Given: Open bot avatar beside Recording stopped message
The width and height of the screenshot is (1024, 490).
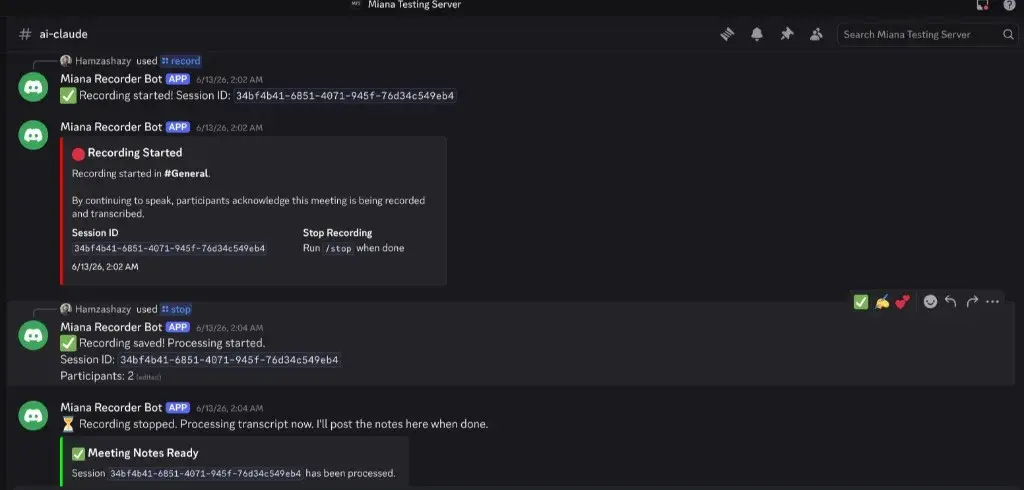Looking at the screenshot, I should 33,416.
